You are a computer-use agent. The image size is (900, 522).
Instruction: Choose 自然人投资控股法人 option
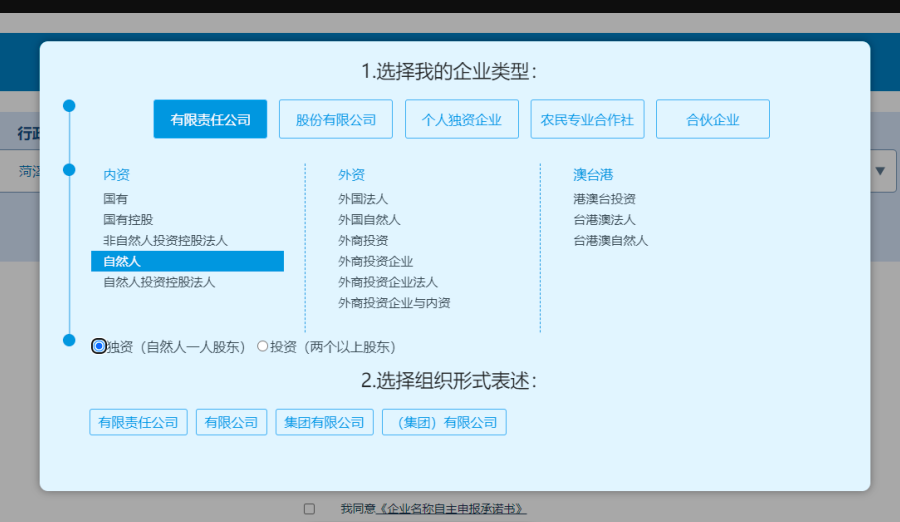pos(159,282)
